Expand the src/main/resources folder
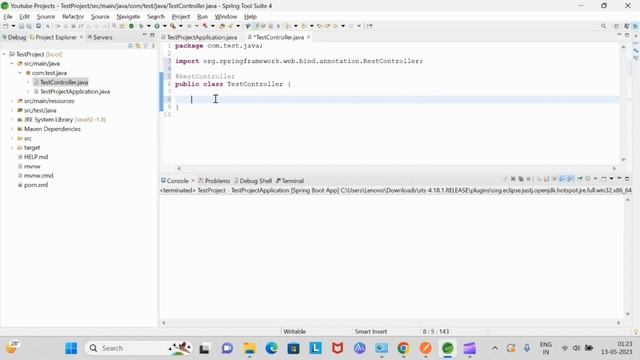Viewport: 640px width, 360px height. pyautogui.click(x=12, y=101)
